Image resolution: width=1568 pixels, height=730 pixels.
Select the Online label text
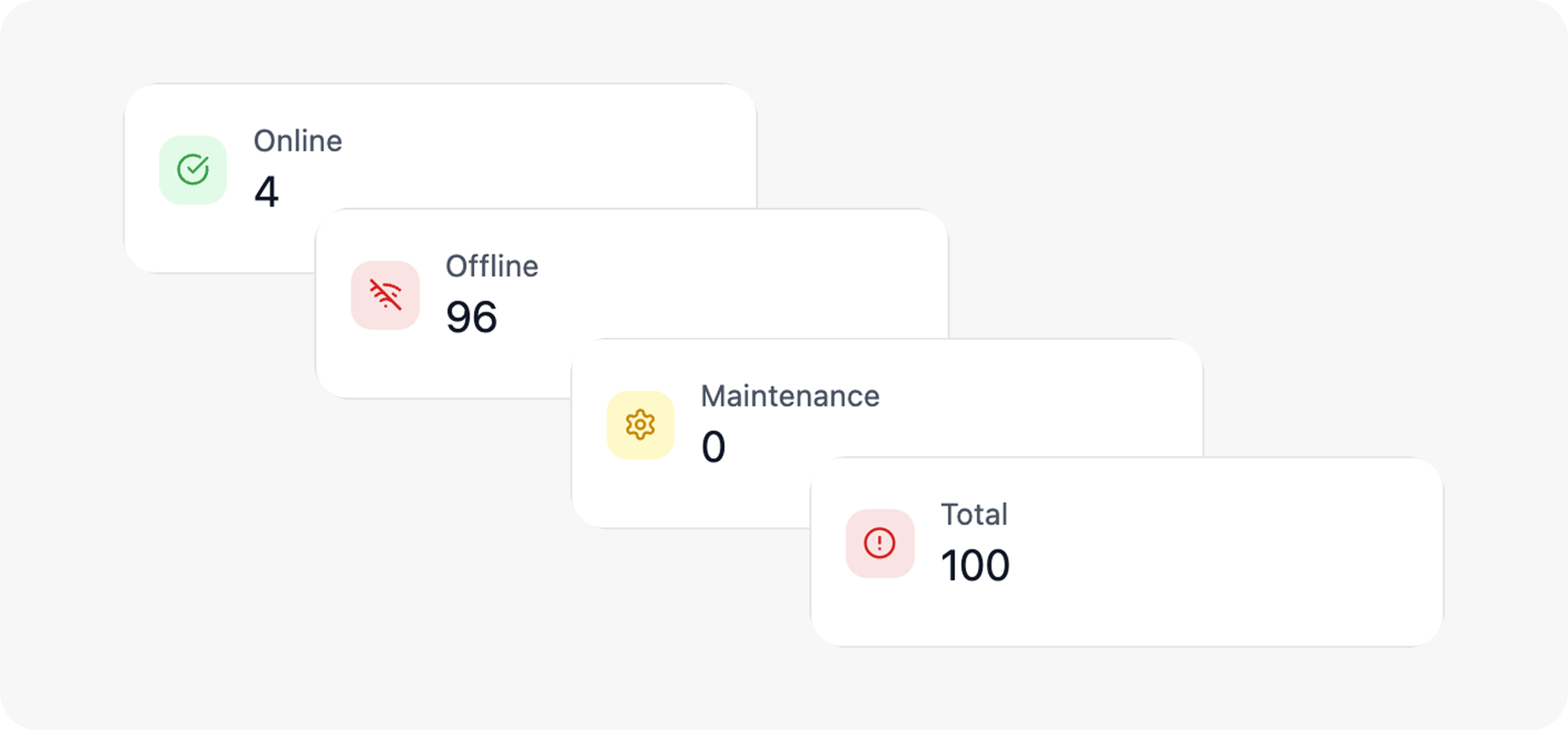[x=298, y=141]
